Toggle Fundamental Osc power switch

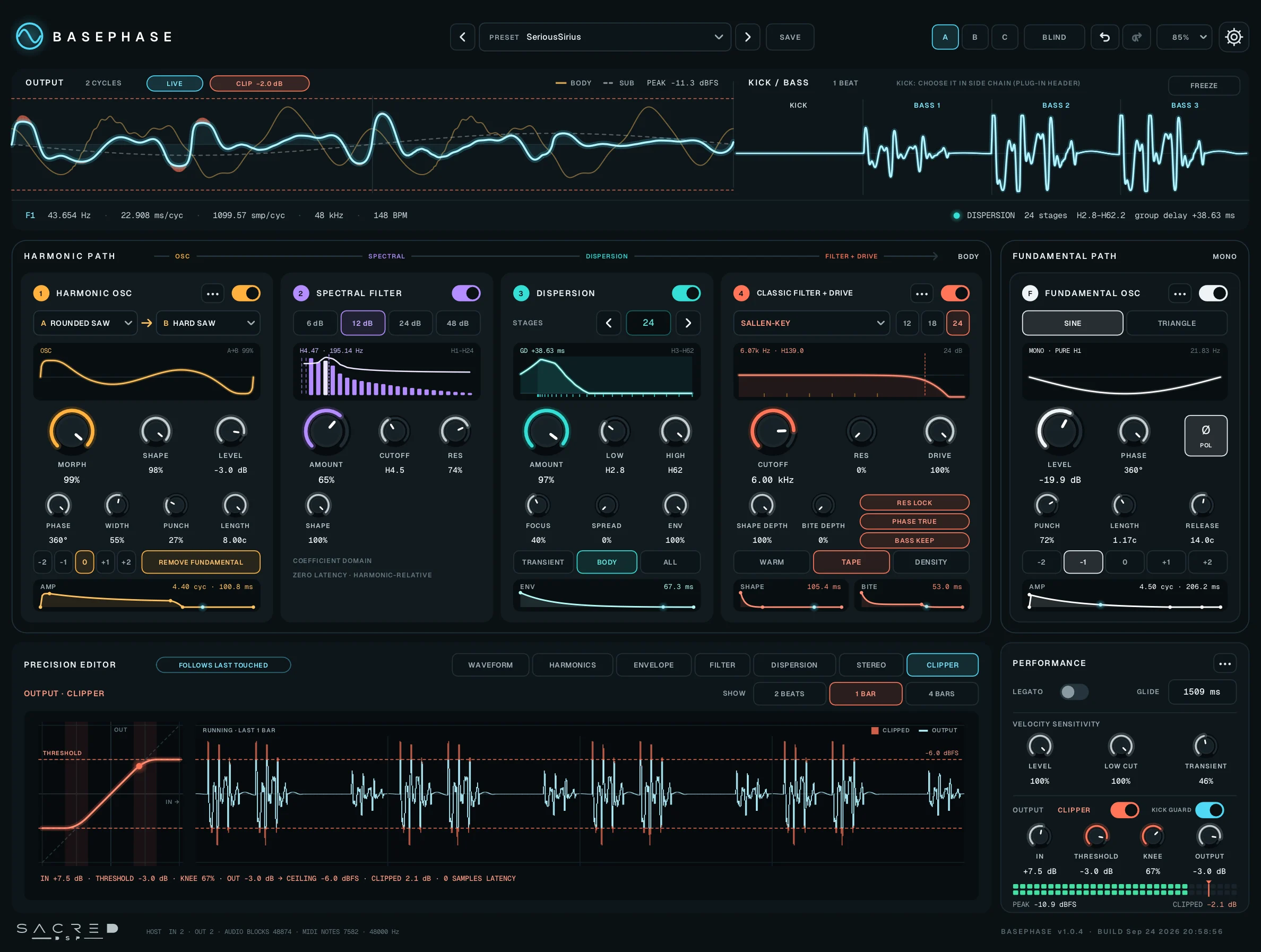[1213, 293]
